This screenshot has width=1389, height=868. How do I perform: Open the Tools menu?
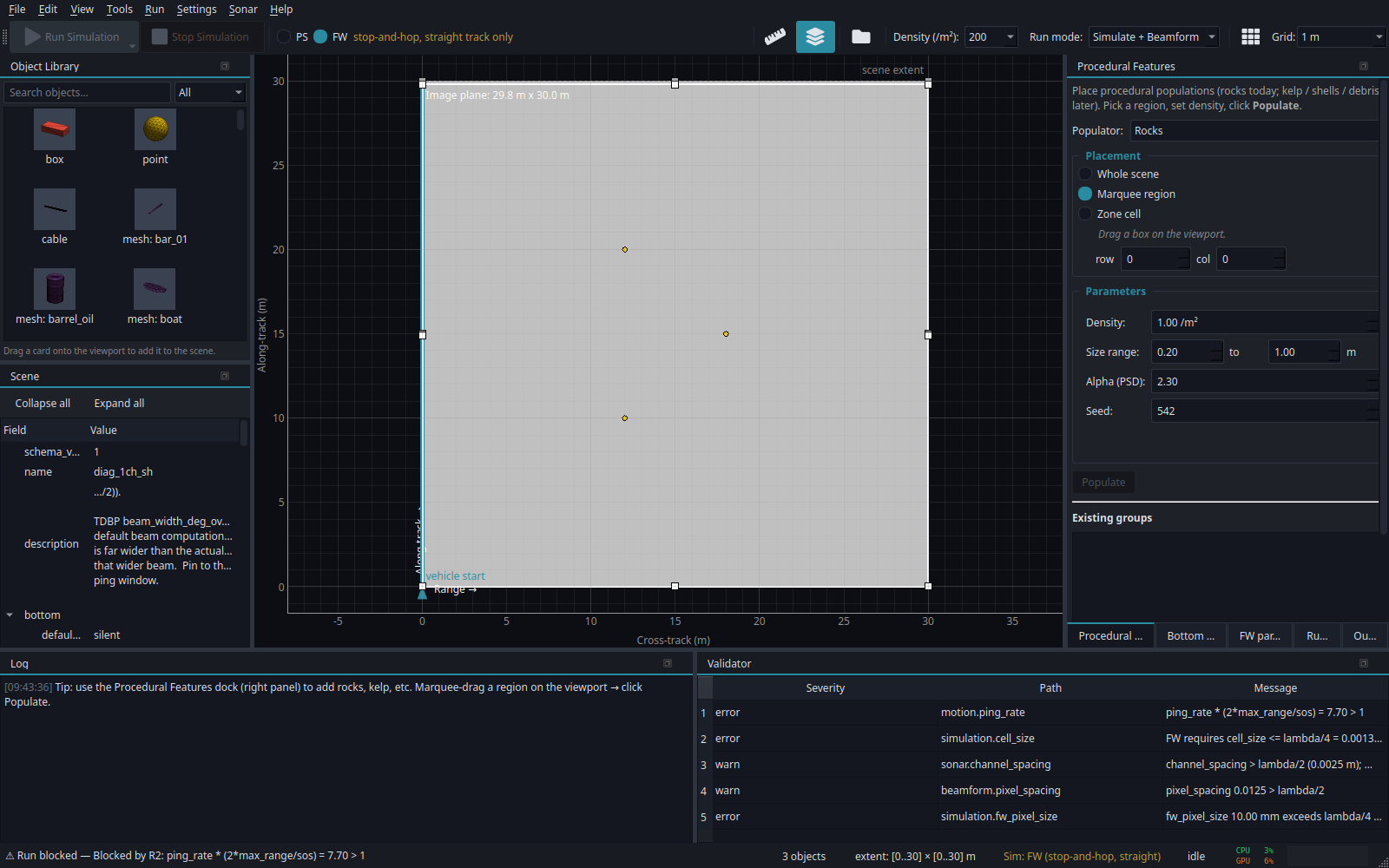point(120,9)
